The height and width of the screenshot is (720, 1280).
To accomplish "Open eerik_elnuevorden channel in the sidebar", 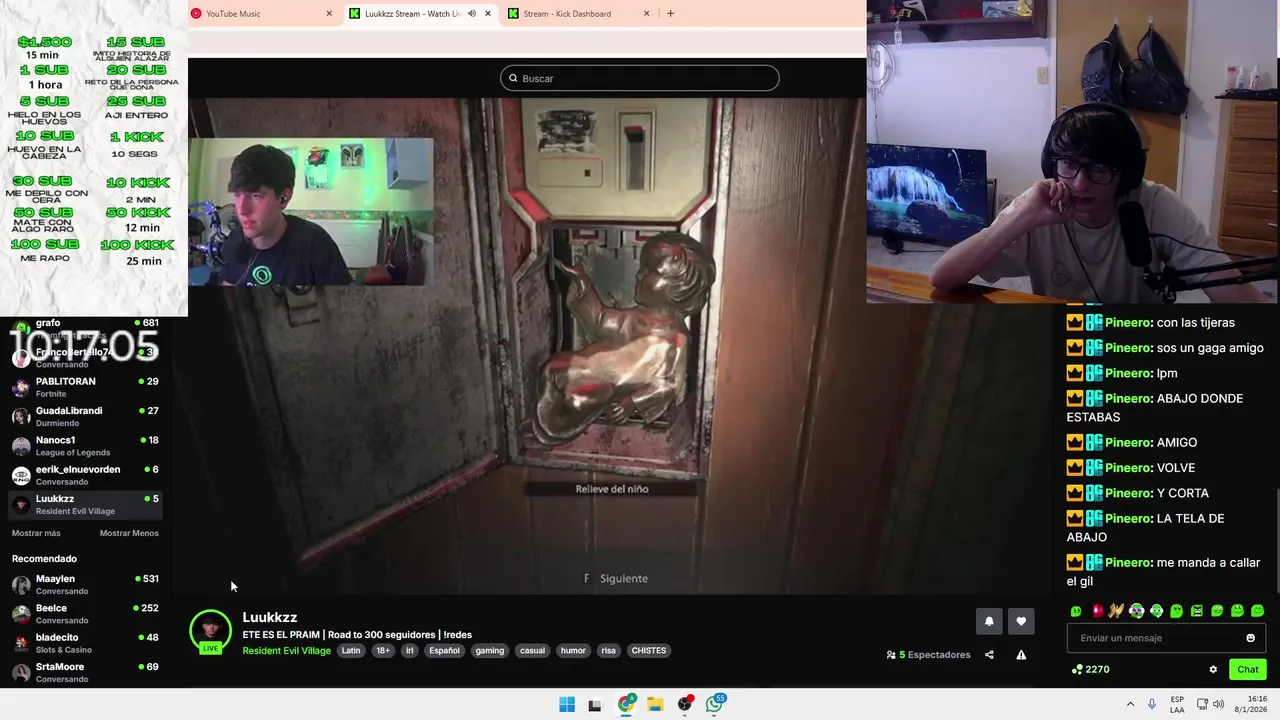I will tap(85, 475).
